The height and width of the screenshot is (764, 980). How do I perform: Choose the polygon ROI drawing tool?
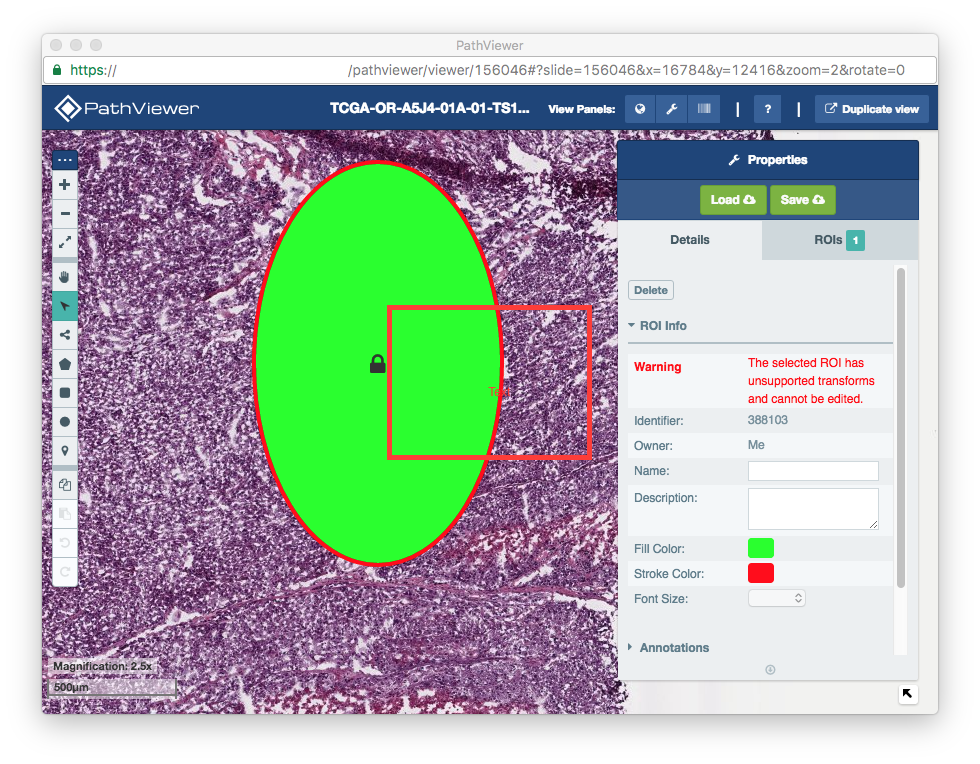click(x=64, y=364)
